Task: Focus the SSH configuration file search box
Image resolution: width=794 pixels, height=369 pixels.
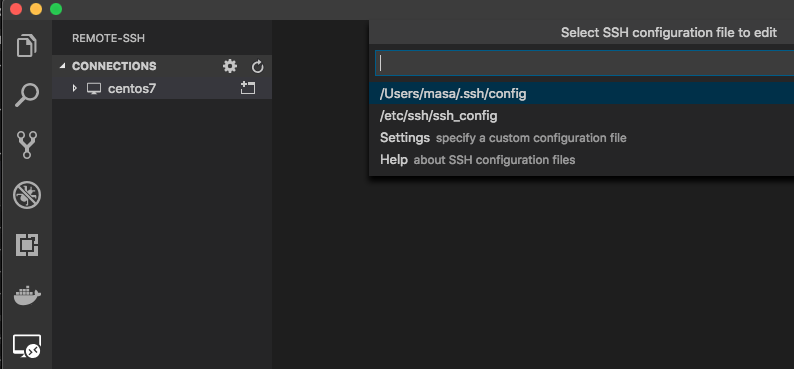Action: (x=584, y=63)
